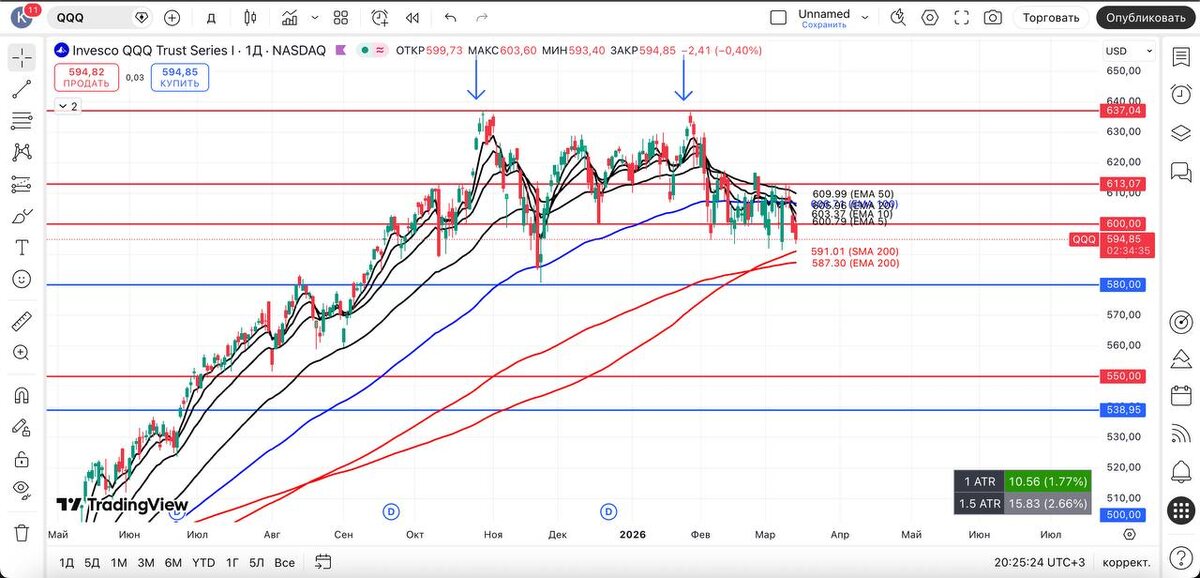The image size is (1200, 578).
Task: Open chart settings hexagon icon
Action: tap(930, 17)
